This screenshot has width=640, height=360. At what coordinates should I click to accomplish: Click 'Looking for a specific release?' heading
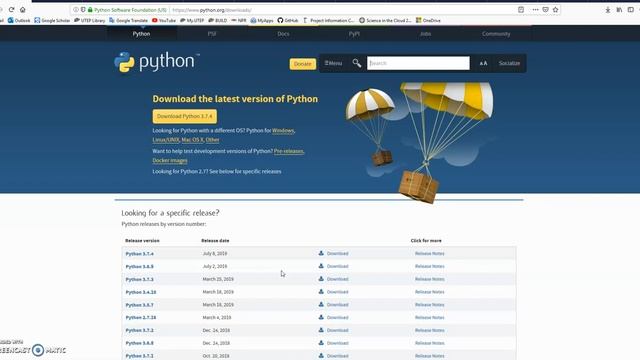[x=170, y=213]
